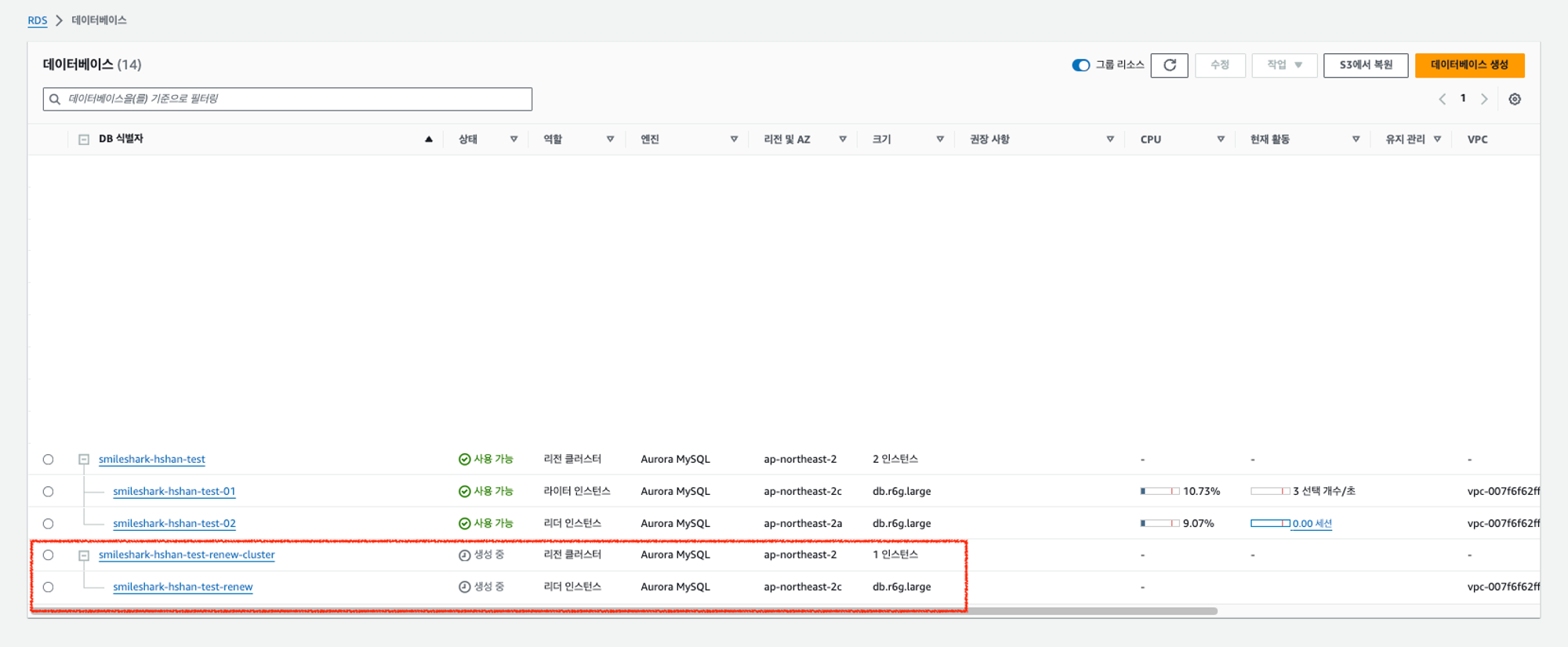Click the refresh databases icon button
1568x647 pixels.
click(1169, 65)
